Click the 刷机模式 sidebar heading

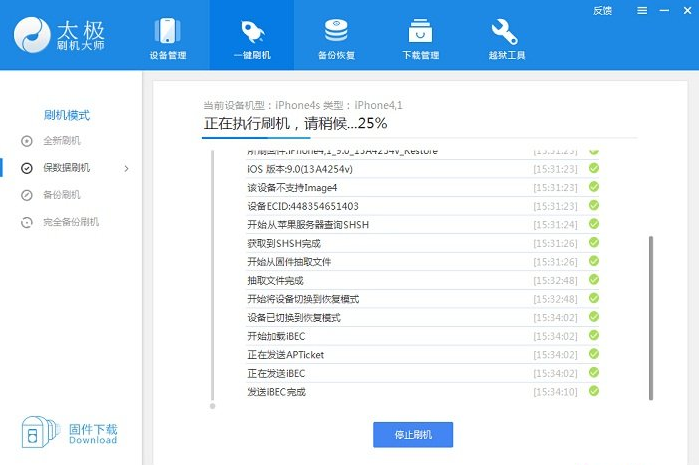click(x=67, y=115)
